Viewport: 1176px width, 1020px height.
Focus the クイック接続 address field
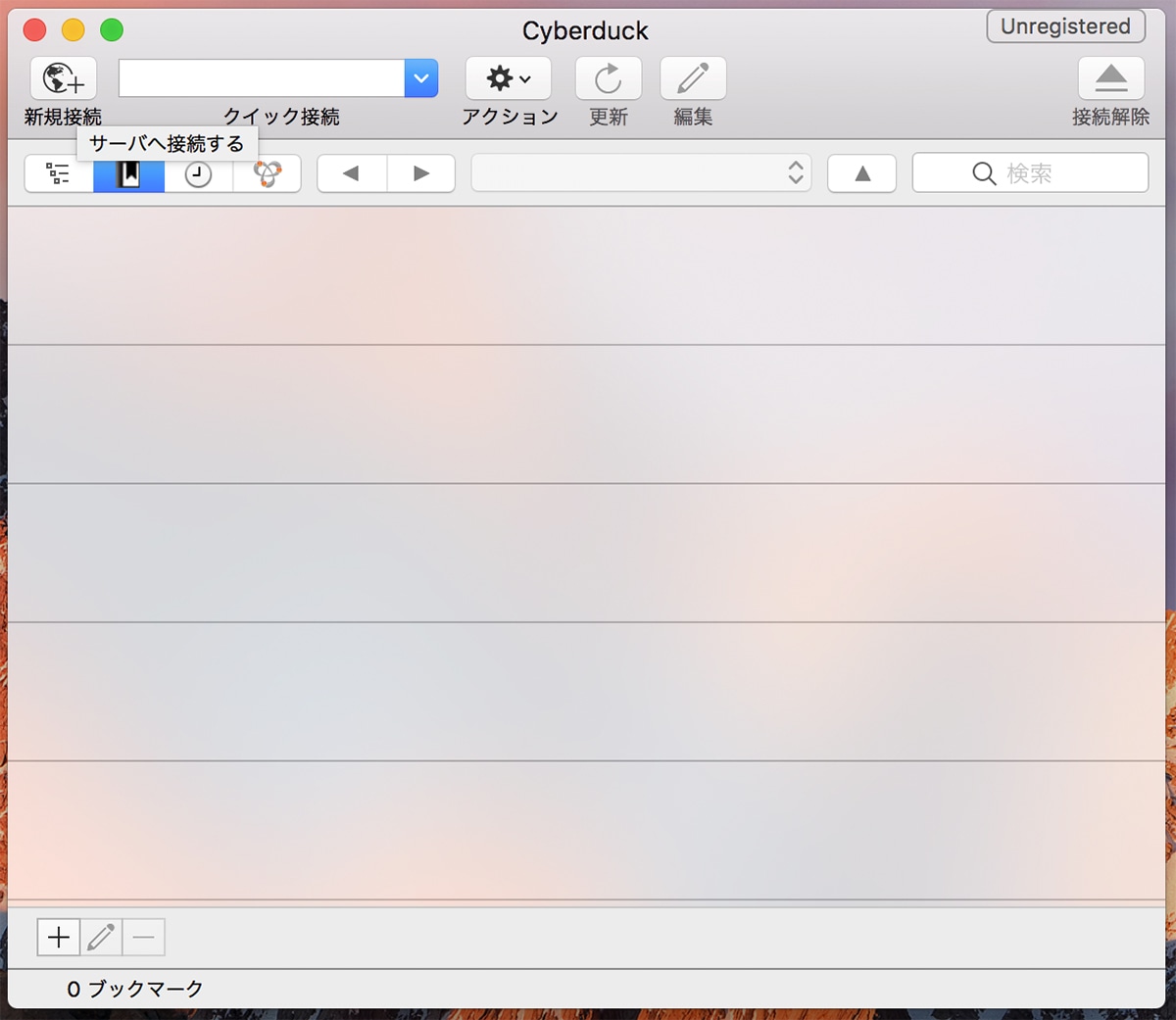click(262, 78)
